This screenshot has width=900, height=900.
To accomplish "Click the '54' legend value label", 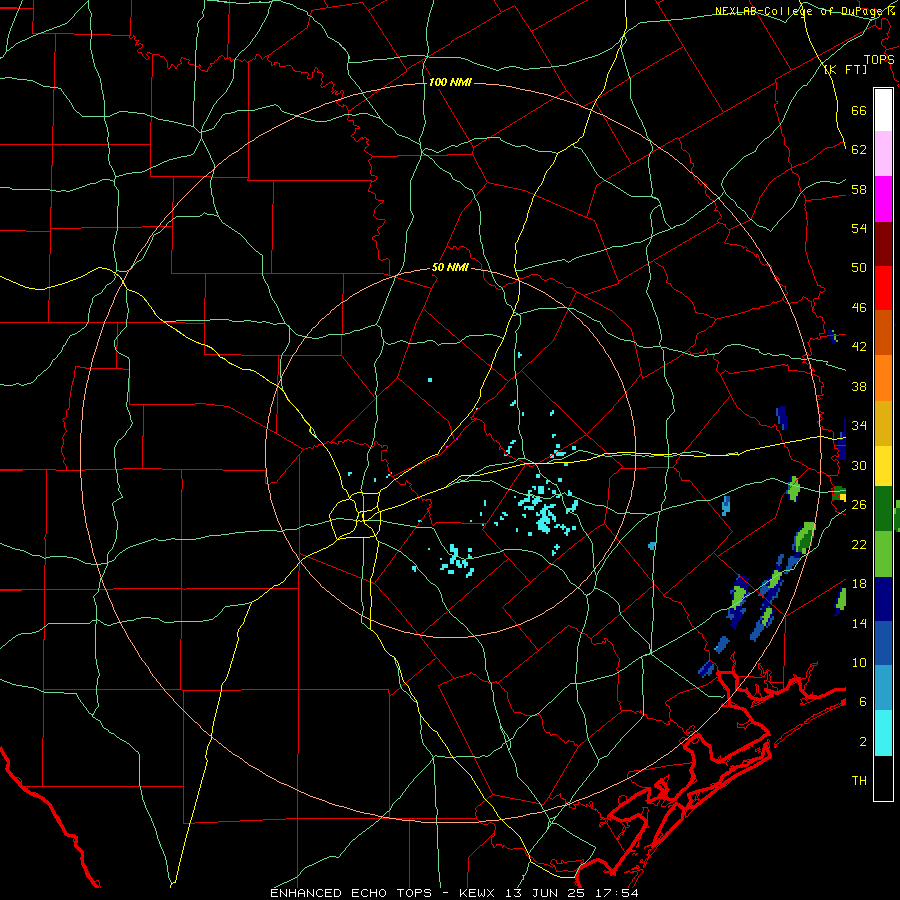I will pos(859,228).
